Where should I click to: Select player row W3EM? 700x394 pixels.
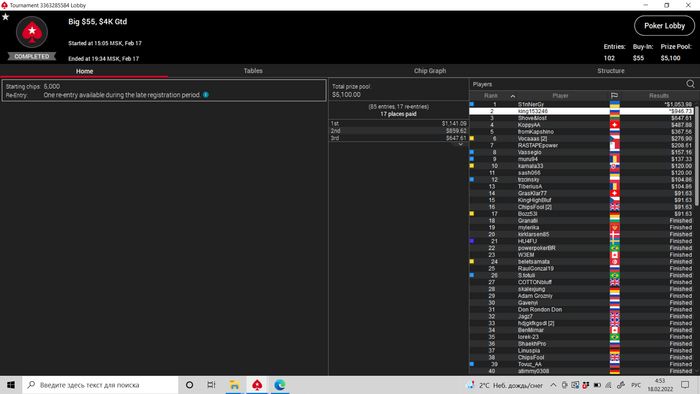[582, 255]
